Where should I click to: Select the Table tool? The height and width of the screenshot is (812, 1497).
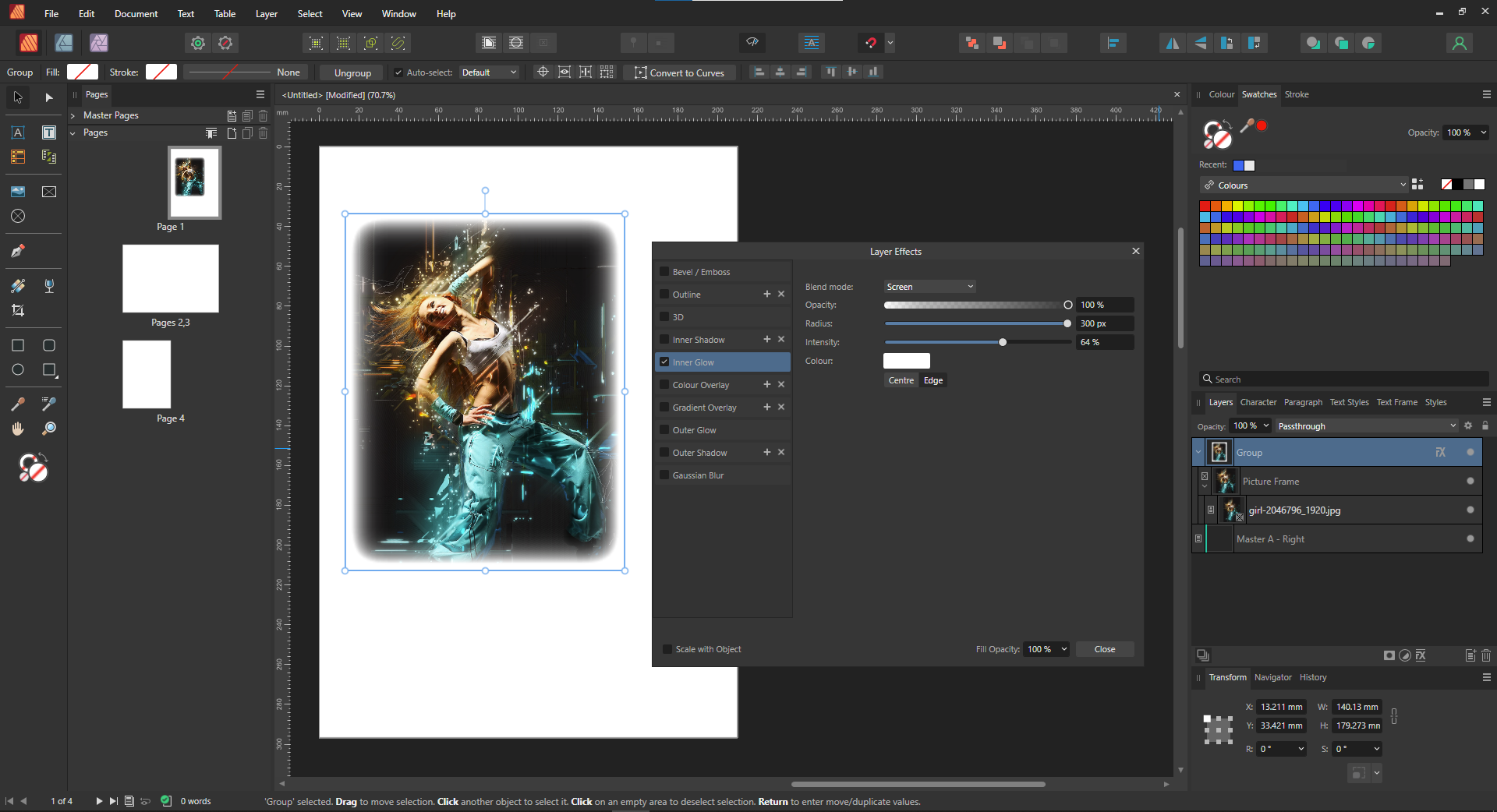click(x=18, y=156)
